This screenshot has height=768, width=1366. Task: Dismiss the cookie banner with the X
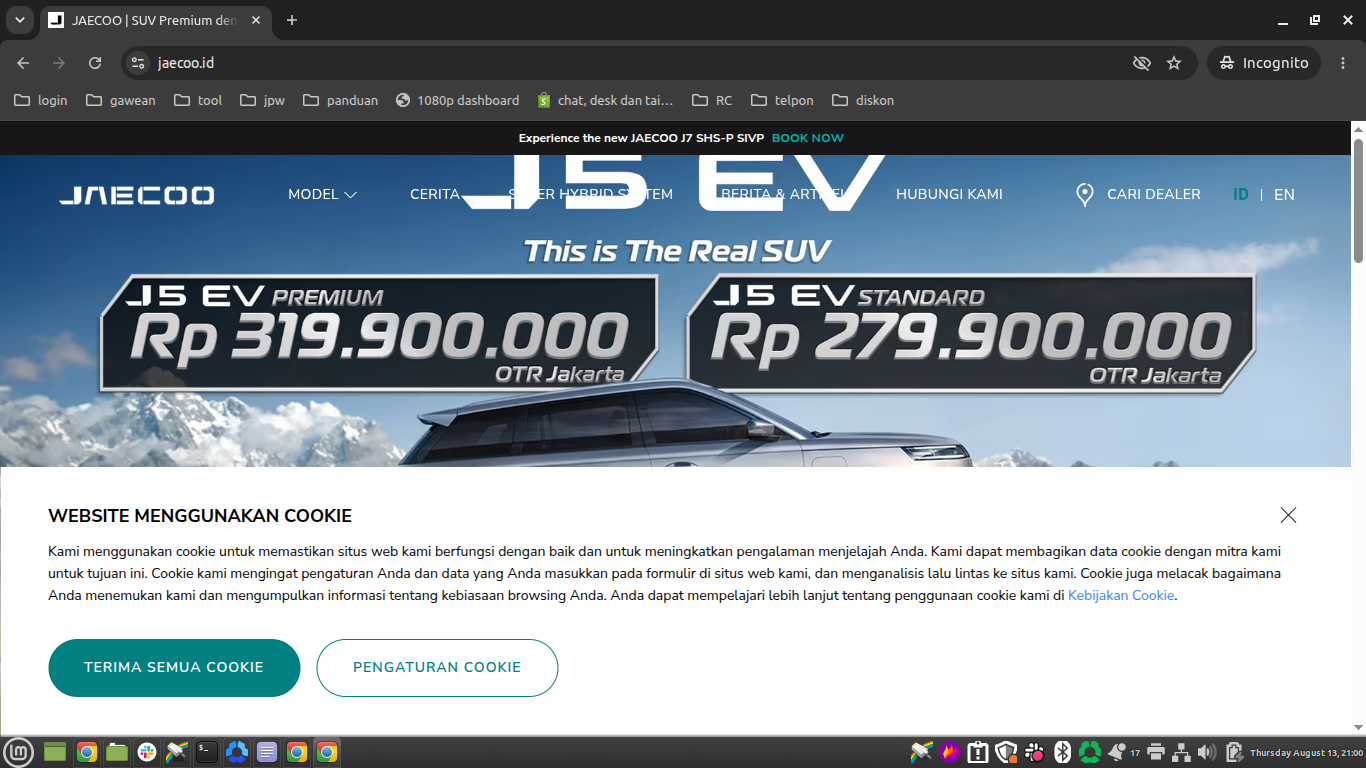coord(1288,515)
